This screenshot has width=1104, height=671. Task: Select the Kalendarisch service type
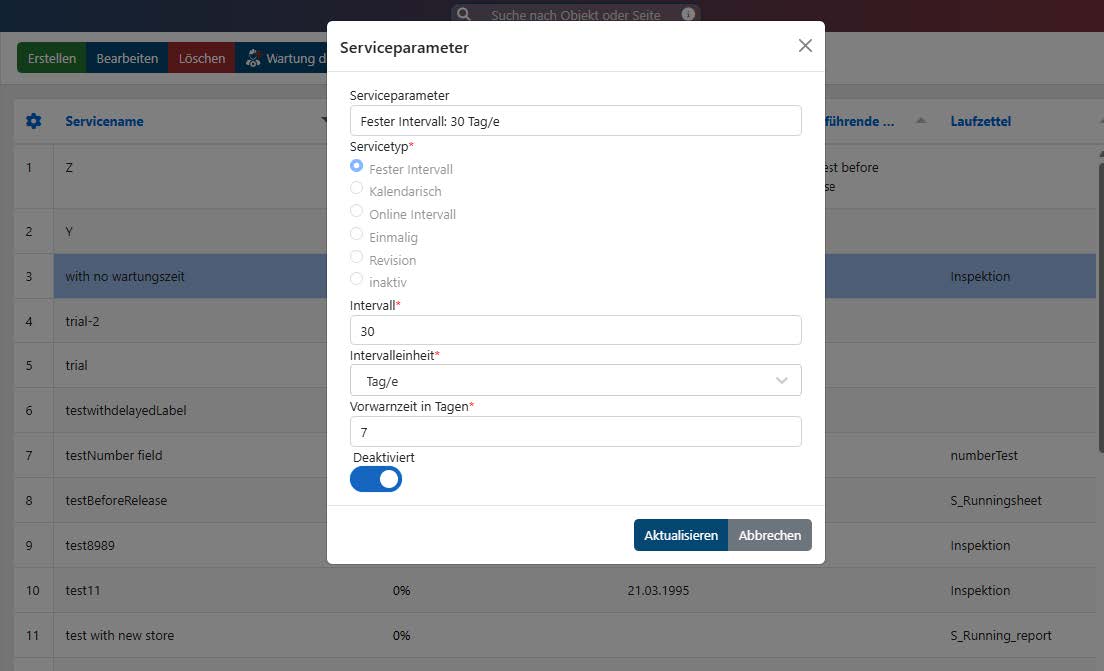tap(357, 189)
